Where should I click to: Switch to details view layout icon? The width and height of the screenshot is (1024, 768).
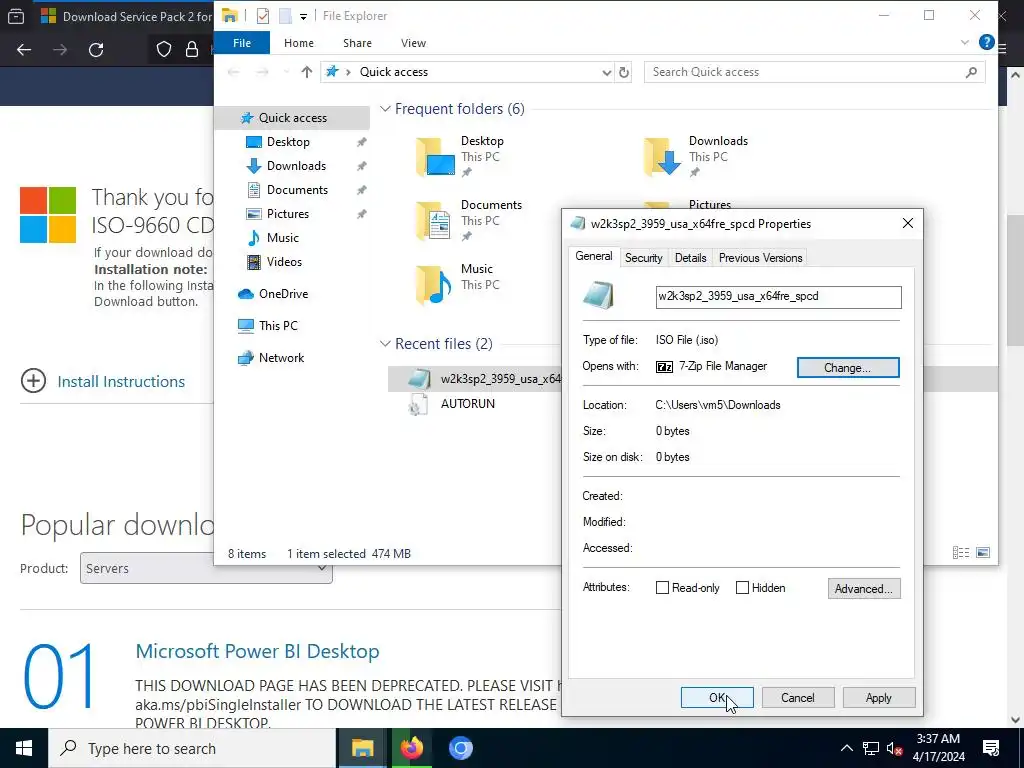click(x=961, y=553)
